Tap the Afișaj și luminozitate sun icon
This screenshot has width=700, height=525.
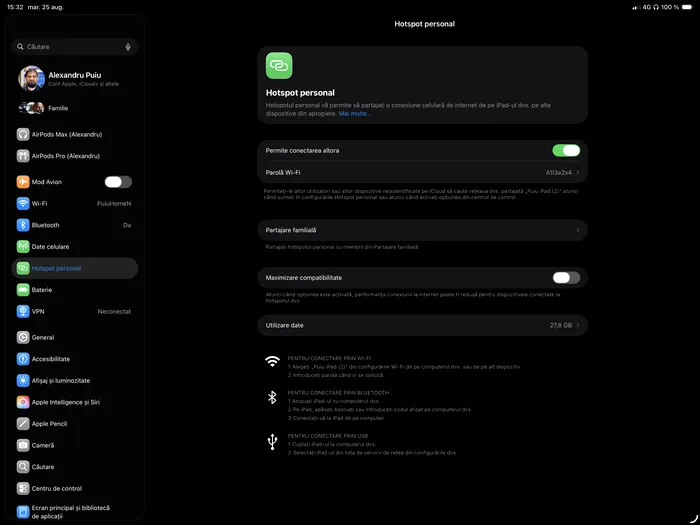pos(23,380)
